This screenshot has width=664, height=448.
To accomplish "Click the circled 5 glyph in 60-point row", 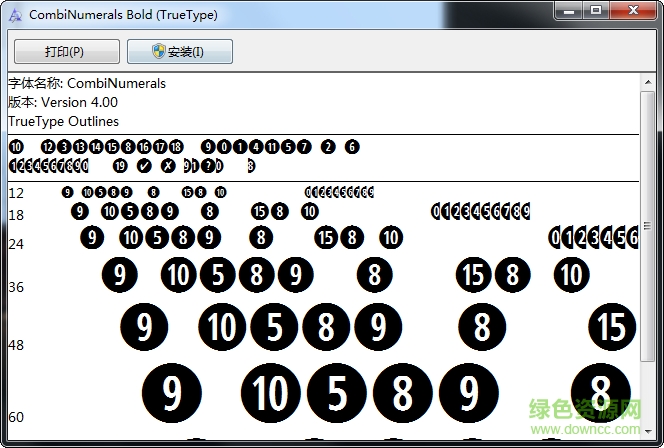I will pyautogui.click(x=337, y=393).
